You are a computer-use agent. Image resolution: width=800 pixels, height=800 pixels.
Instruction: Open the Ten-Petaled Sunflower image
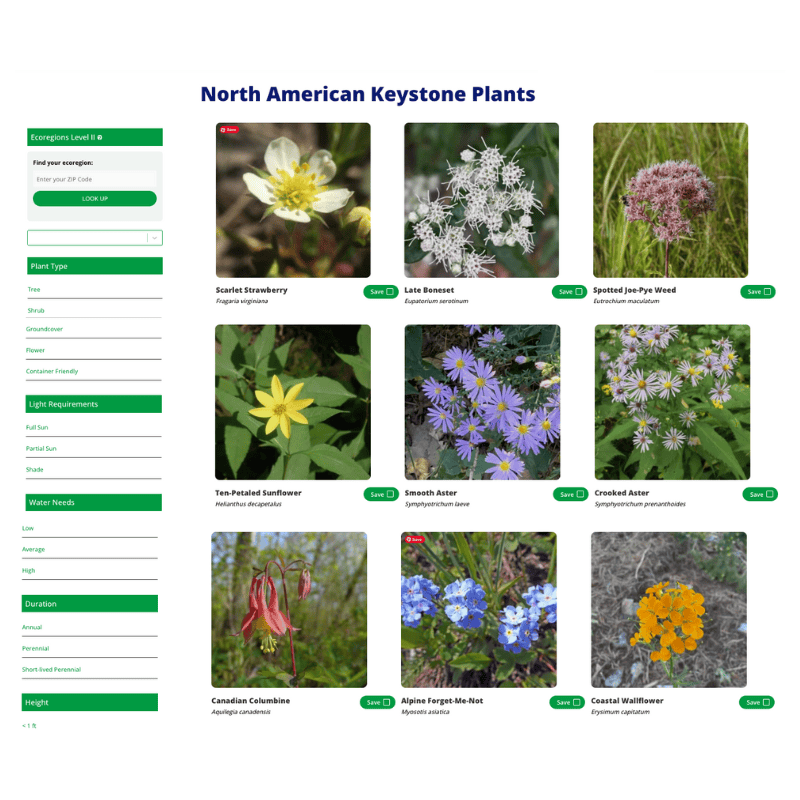(292, 402)
